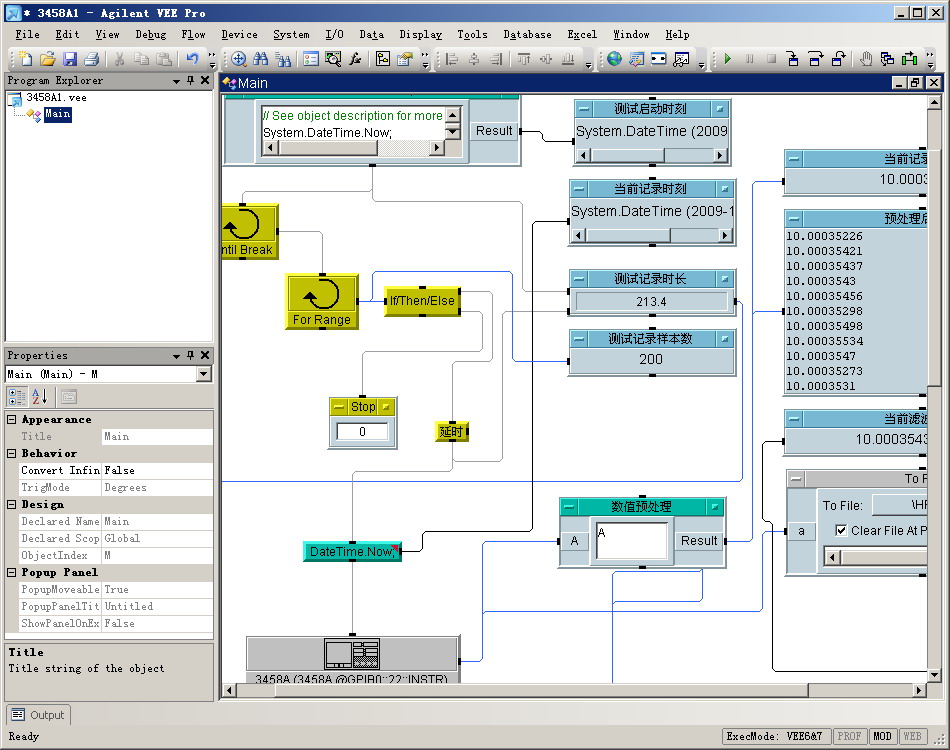Viewport: 950px width, 750px height.
Task: Click the Step Into icon
Action: point(793,59)
